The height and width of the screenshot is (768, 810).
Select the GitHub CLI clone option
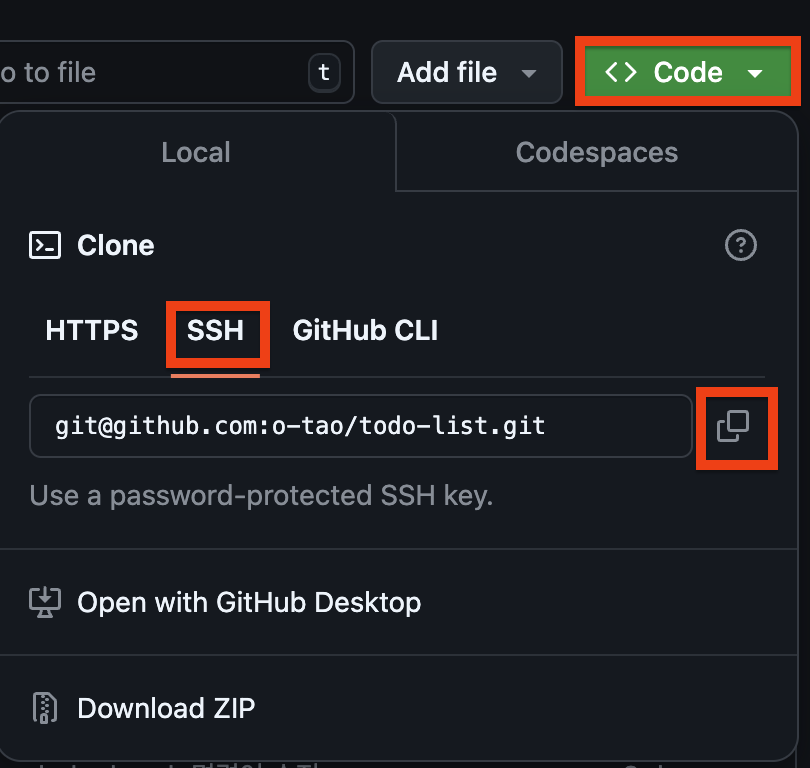coord(365,331)
